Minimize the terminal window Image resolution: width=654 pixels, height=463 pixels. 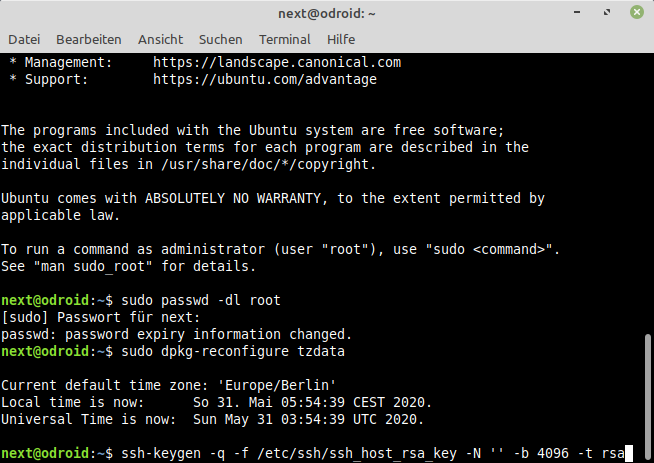coord(577,13)
